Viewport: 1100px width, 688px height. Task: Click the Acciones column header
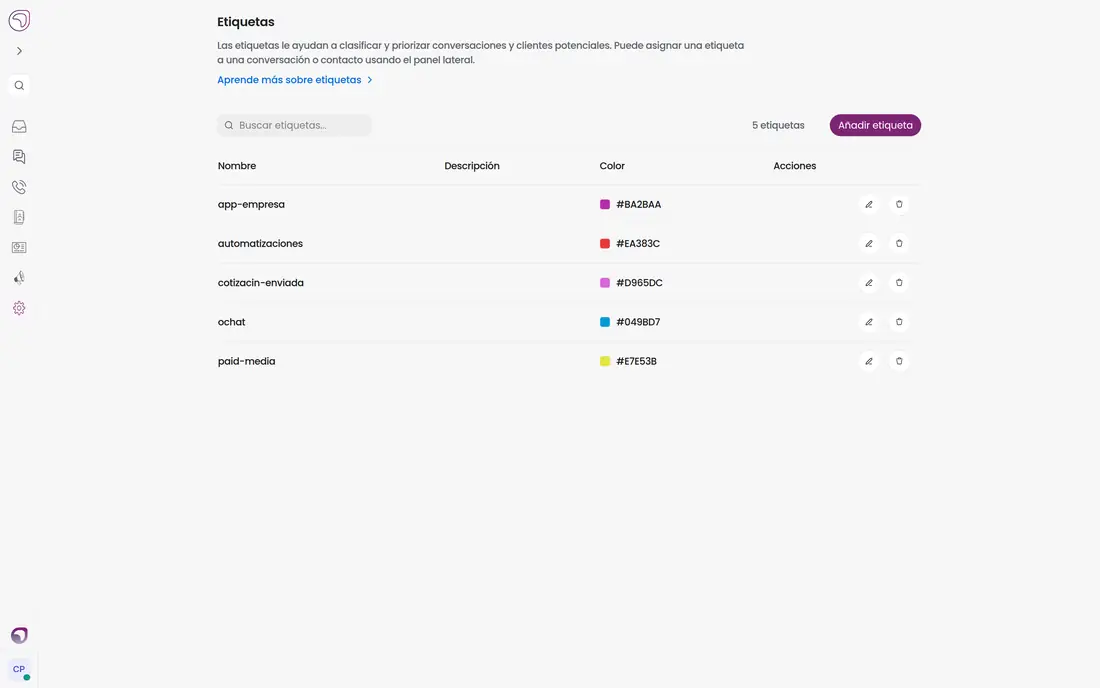tap(794, 166)
